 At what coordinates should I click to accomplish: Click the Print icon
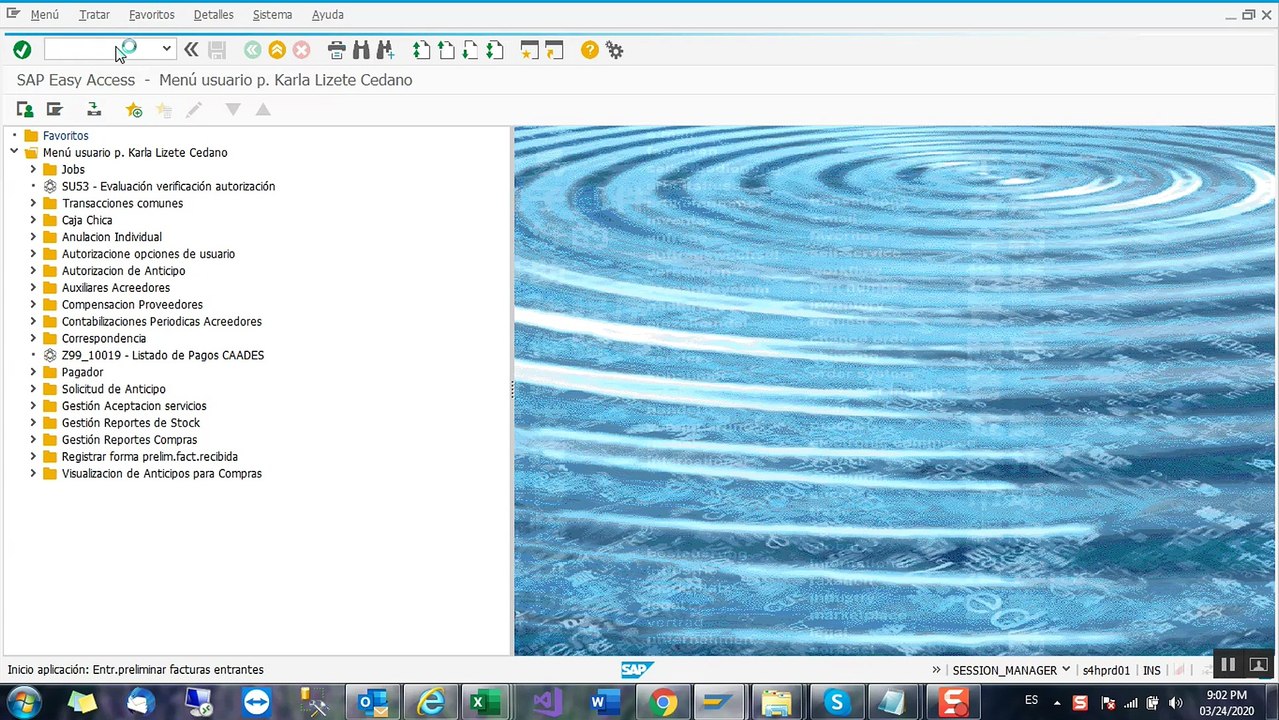tap(337, 49)
